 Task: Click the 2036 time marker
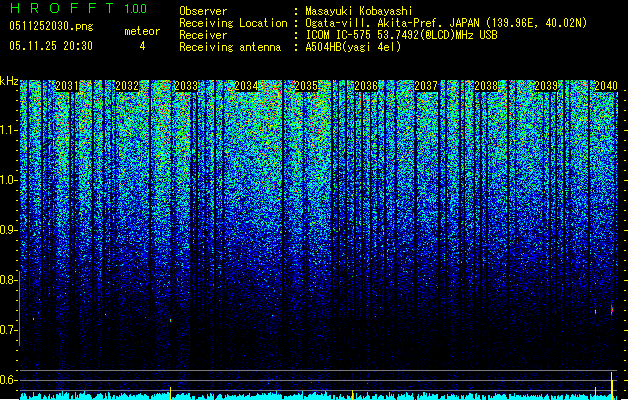(x=366, y=86)
